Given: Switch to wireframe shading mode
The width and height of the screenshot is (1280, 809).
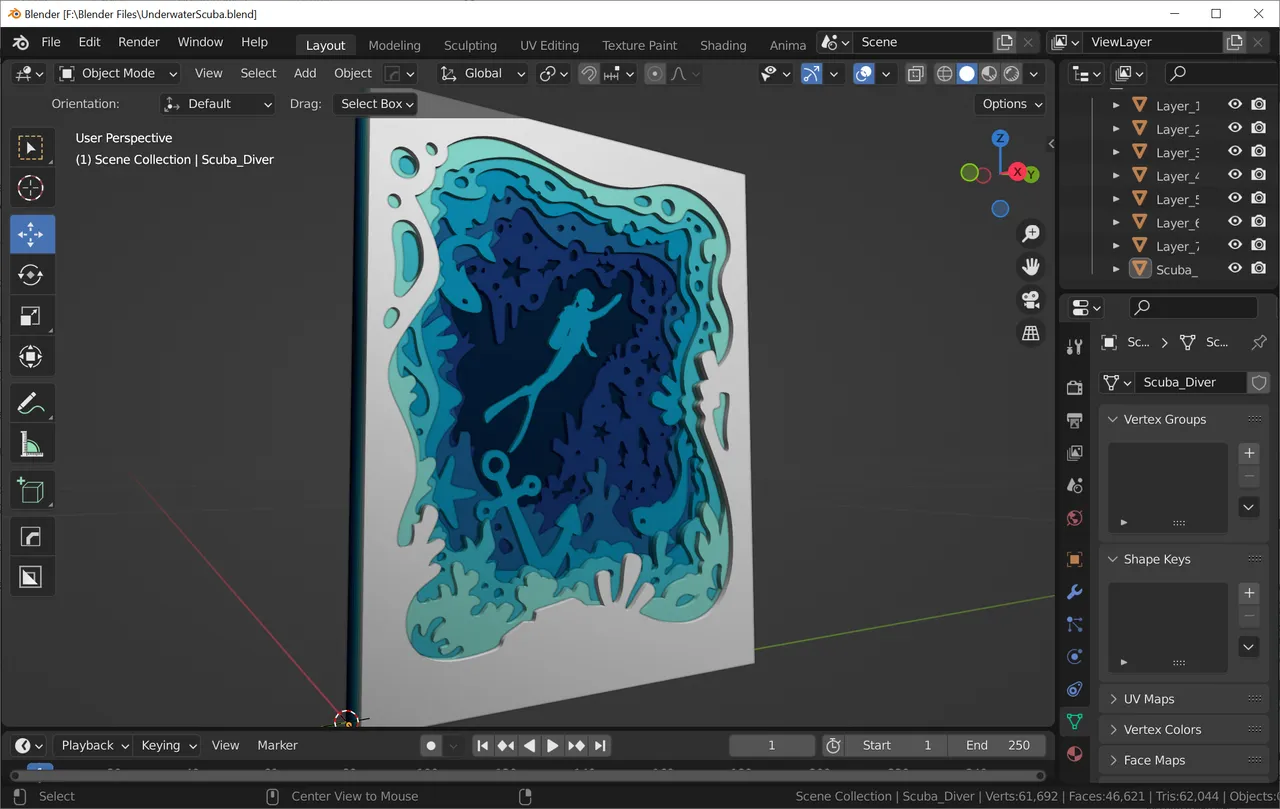Looking at the screenshot, I should click(x=944, y=73).
